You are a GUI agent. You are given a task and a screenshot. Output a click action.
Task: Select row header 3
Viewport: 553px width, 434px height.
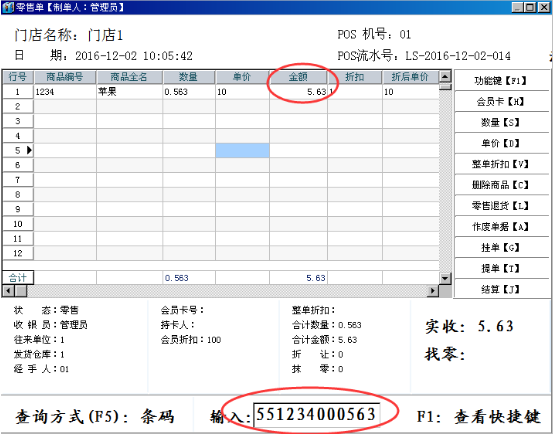[18, 121]
